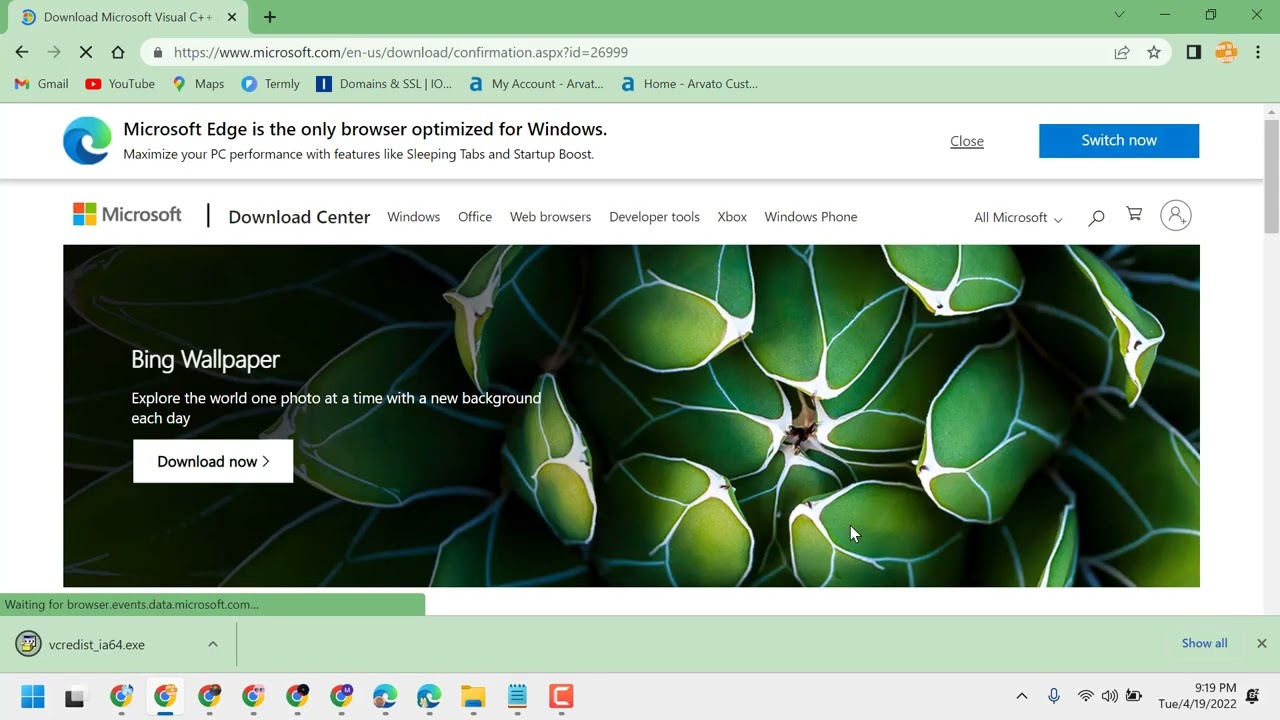
Task: Open the YouTube bookmark
Action: tap(120, 84)
